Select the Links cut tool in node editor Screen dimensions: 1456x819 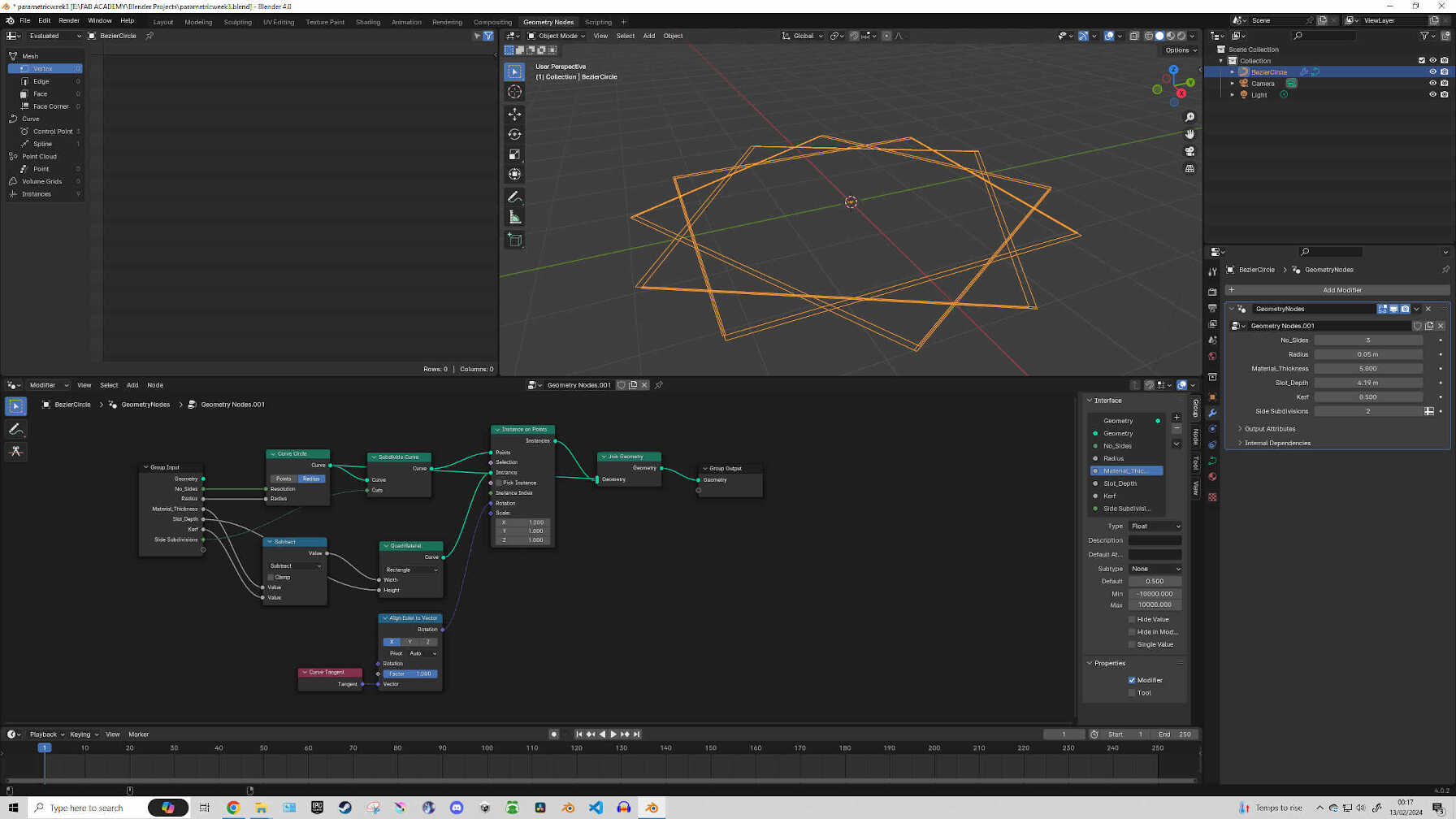[x=15, y=452]
